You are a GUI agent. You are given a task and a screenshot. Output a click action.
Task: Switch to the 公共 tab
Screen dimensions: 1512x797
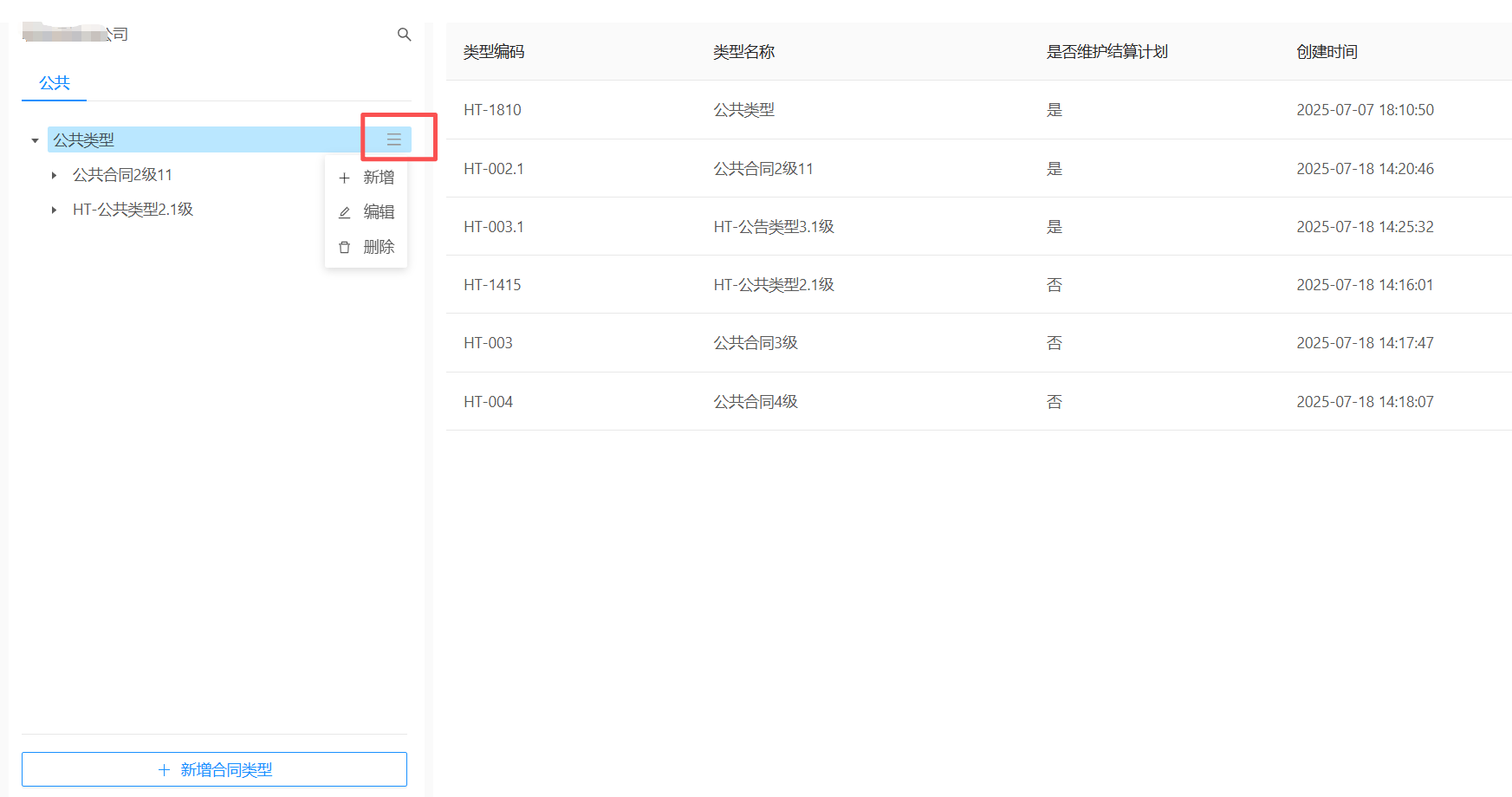54,83
